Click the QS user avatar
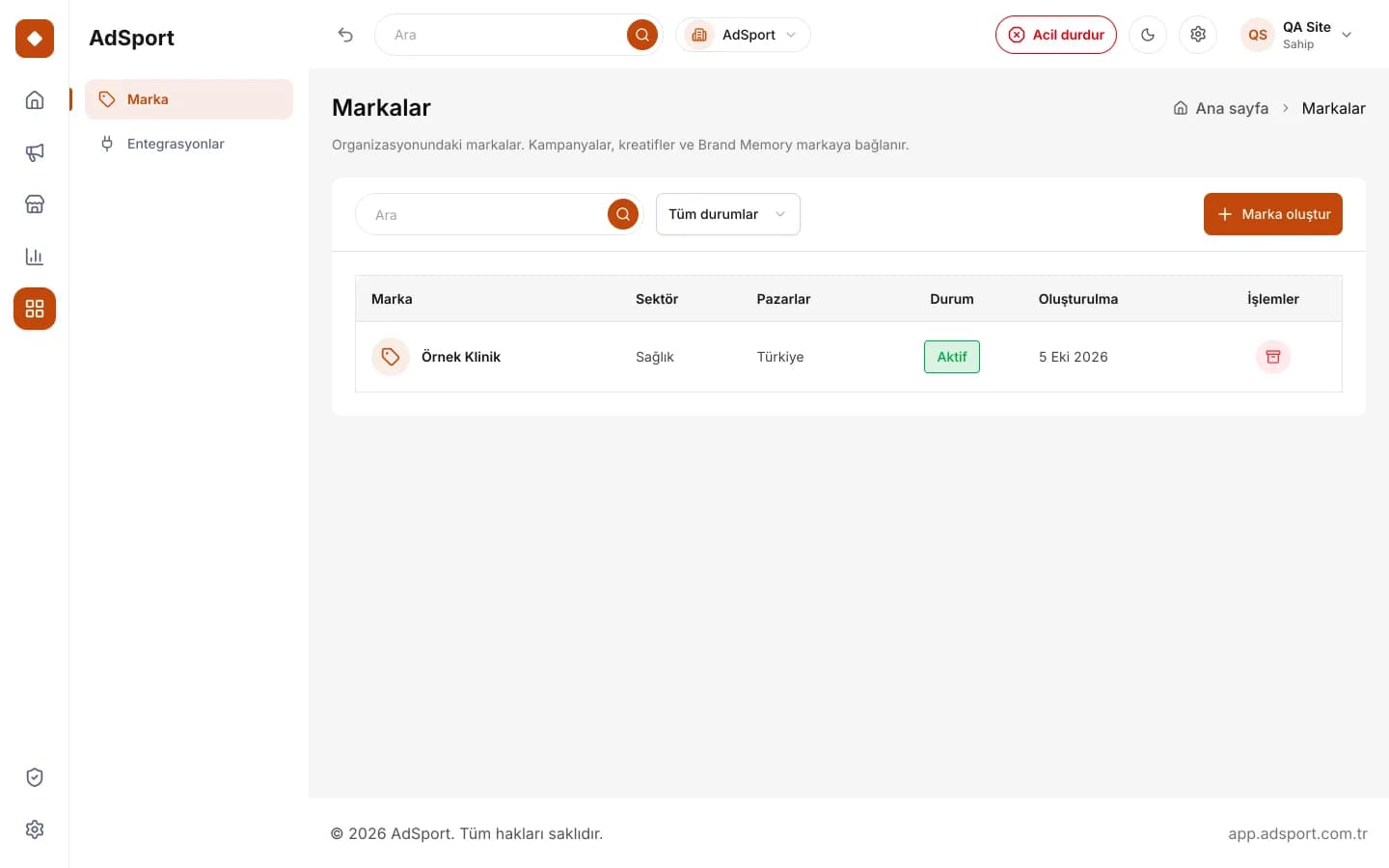 (x=1258, y=35)
